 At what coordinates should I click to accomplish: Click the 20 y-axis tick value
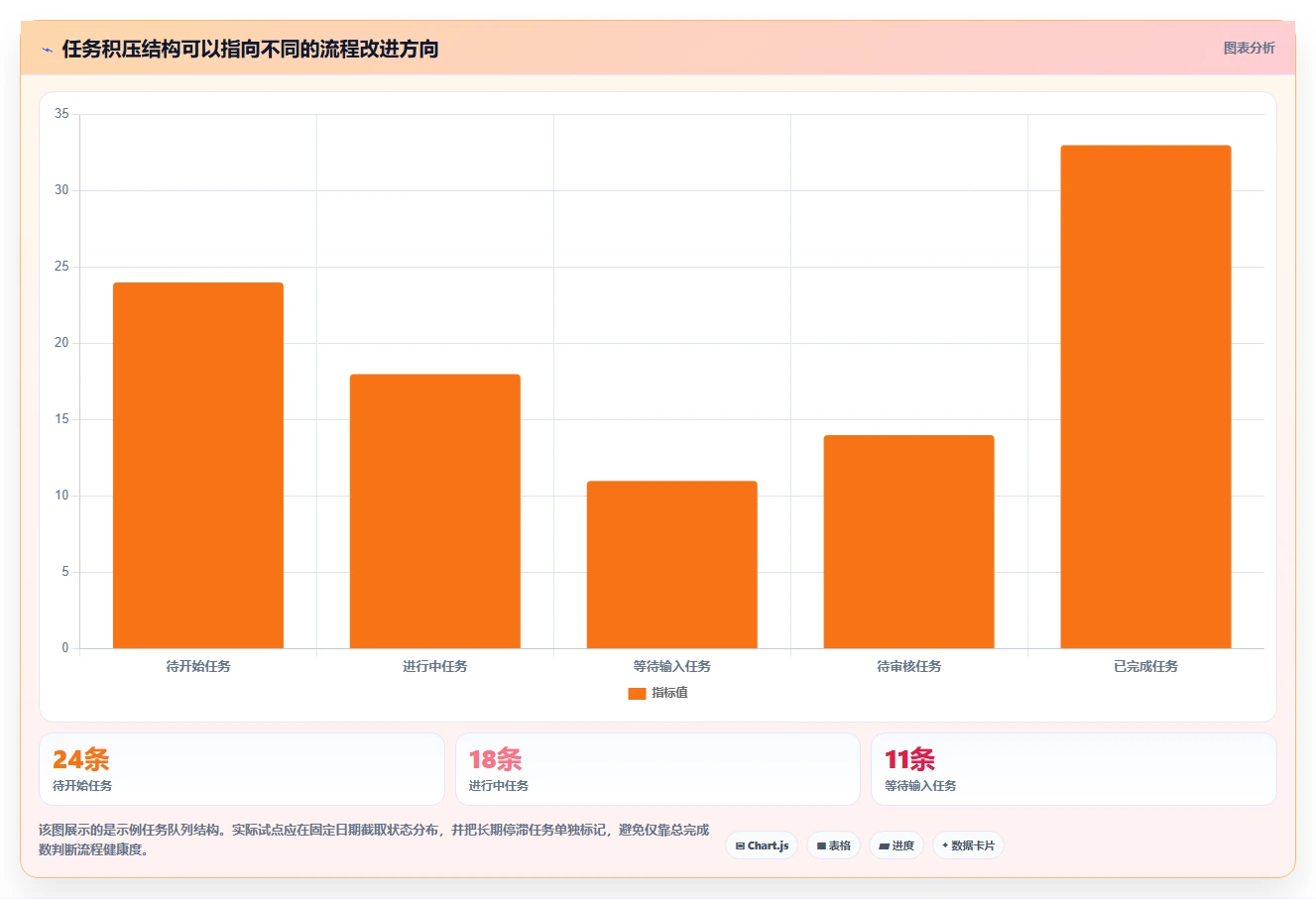61,343
